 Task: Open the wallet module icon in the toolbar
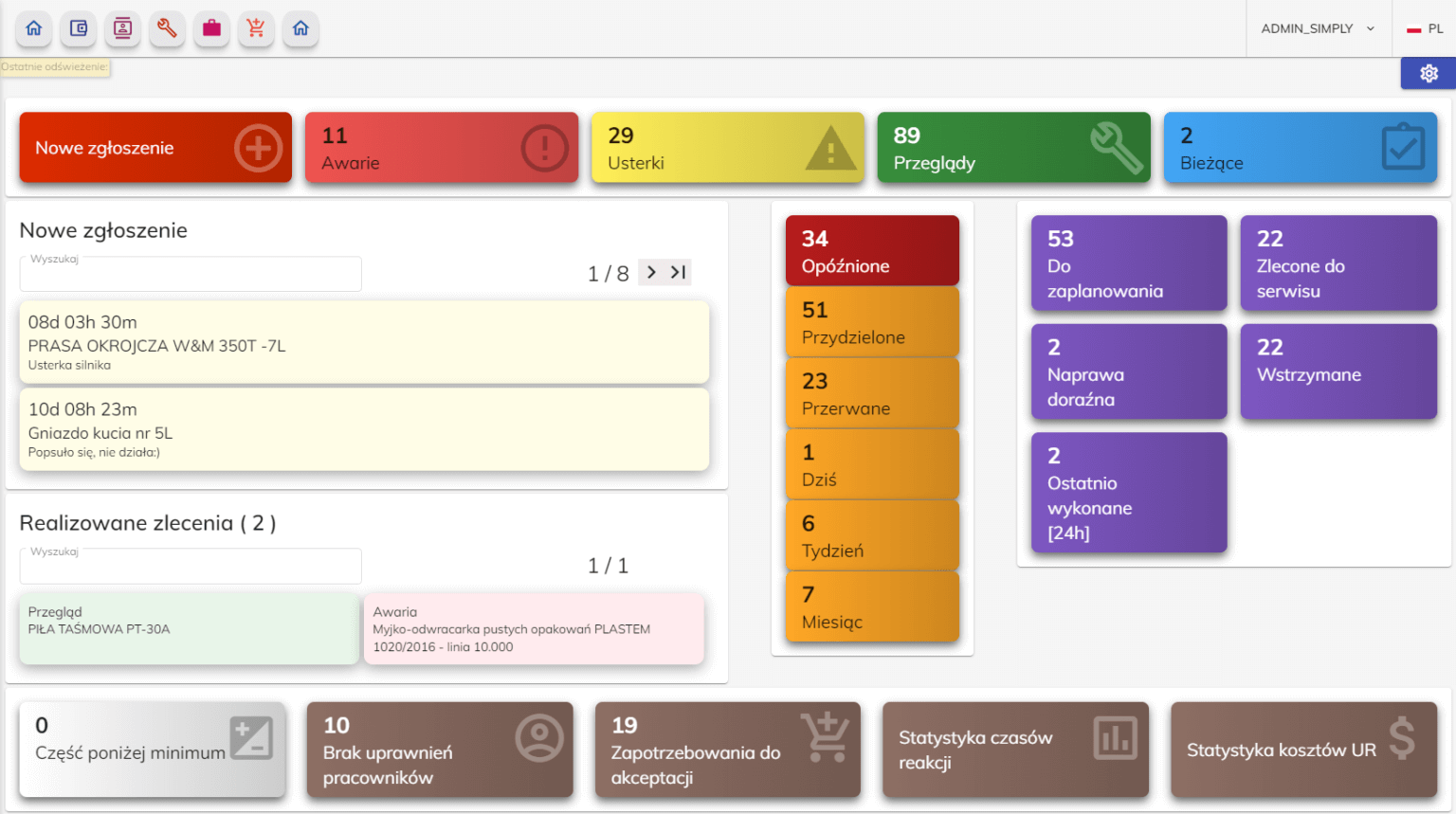78,29
